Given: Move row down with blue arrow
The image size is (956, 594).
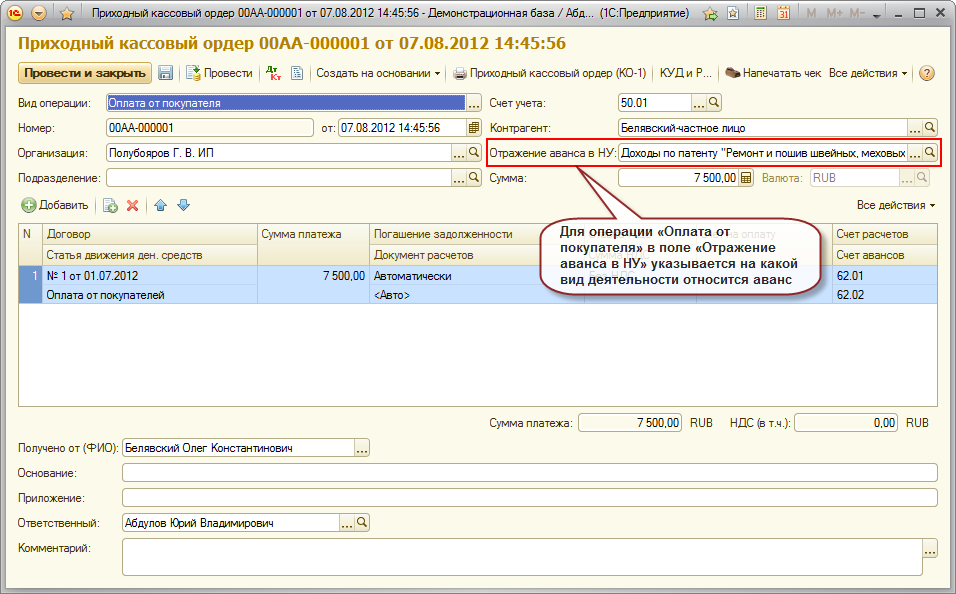Looking at the screenshot, I should click(183, 205).
